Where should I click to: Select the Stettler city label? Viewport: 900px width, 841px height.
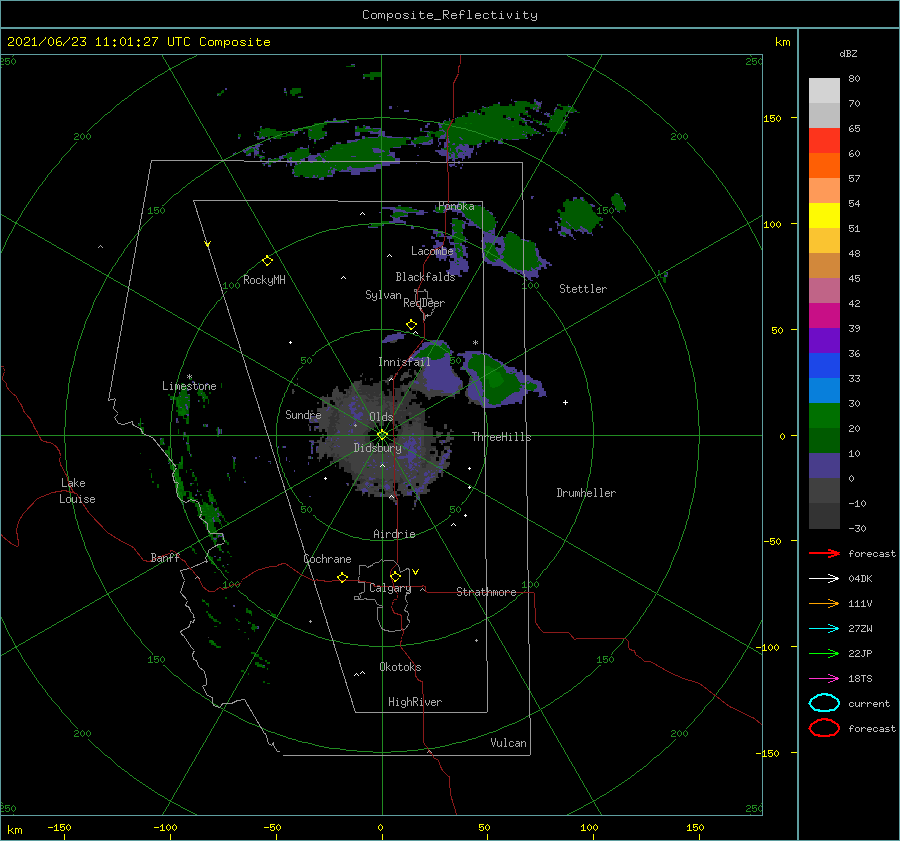click(x=583, y=289)
